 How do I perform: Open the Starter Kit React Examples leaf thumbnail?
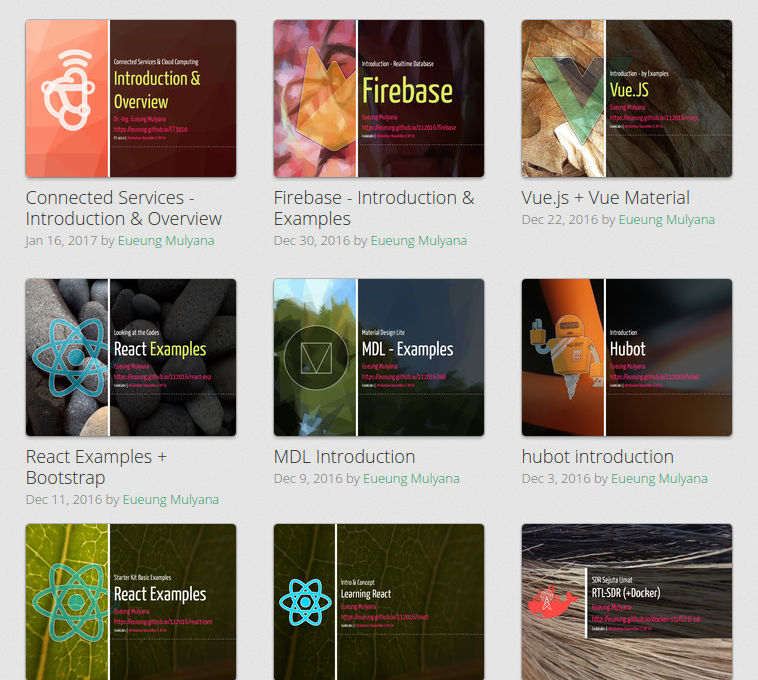[x=131, y=602]
